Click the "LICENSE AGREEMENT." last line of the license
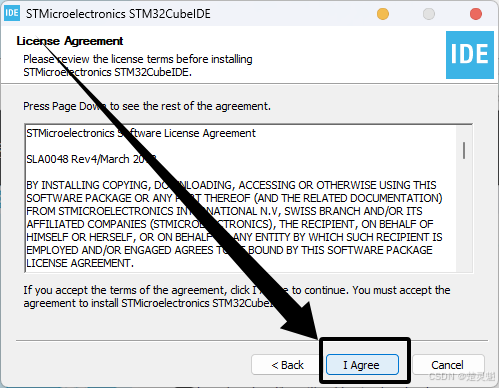The width and height of the screenshot is (499, 388). click(x=80, y=263)
